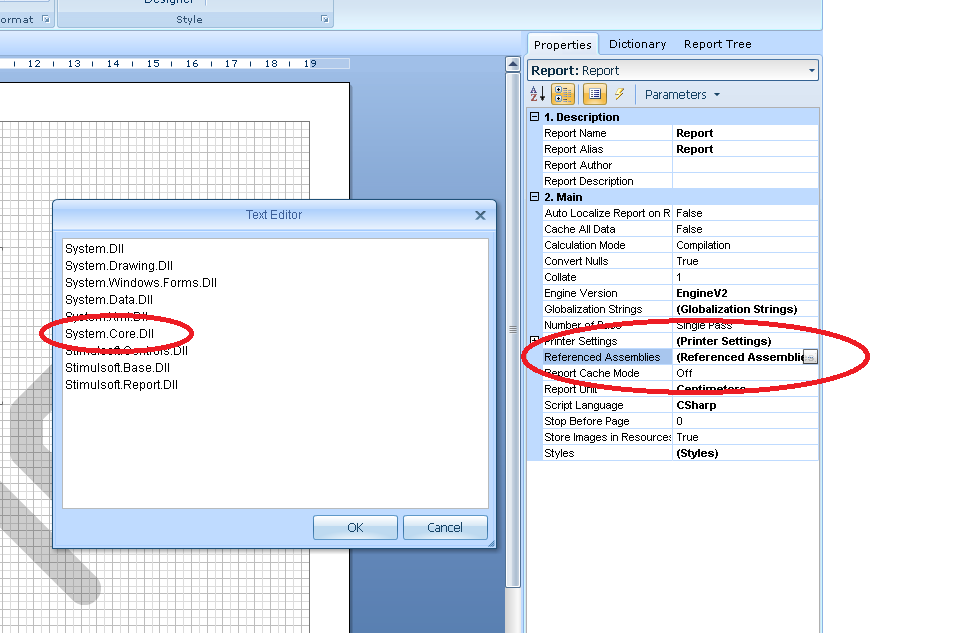Click the empty Report Author value field
This screenshot has width=961, height=633.
tap(745, 165)
